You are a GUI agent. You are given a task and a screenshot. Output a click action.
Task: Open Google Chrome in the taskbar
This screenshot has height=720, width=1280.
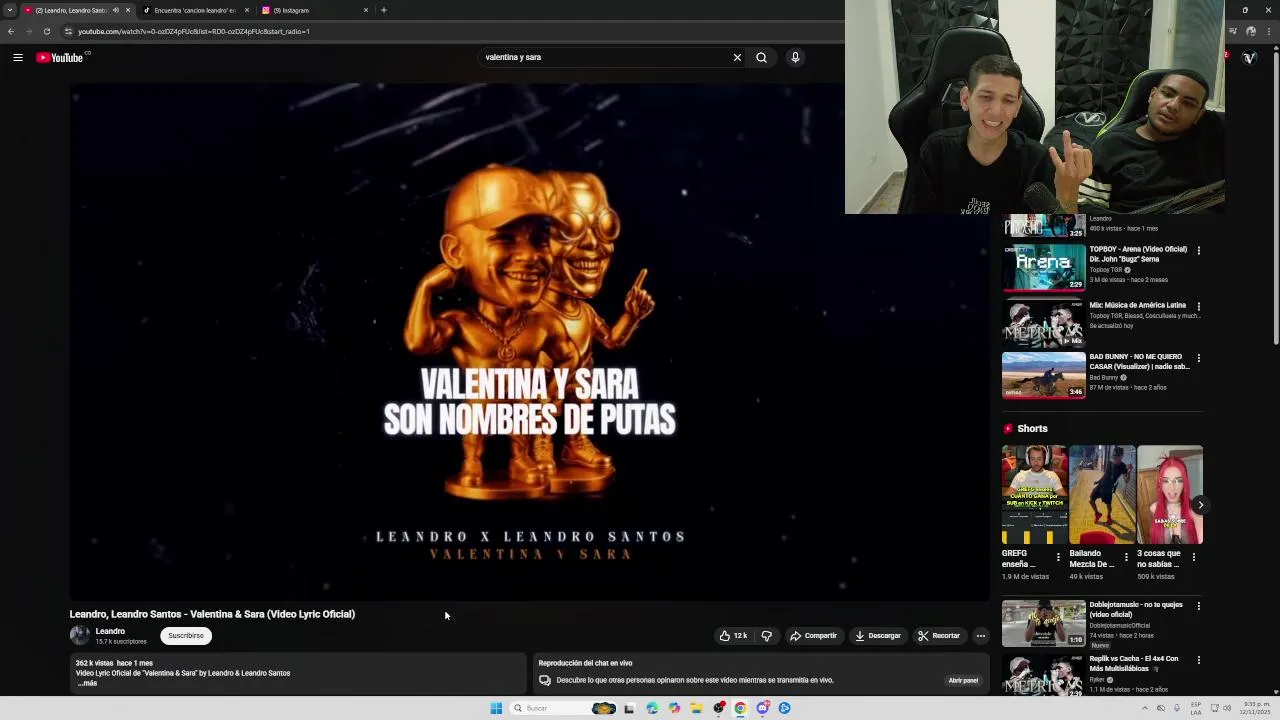pyautogui.click(x=740, y=708)
